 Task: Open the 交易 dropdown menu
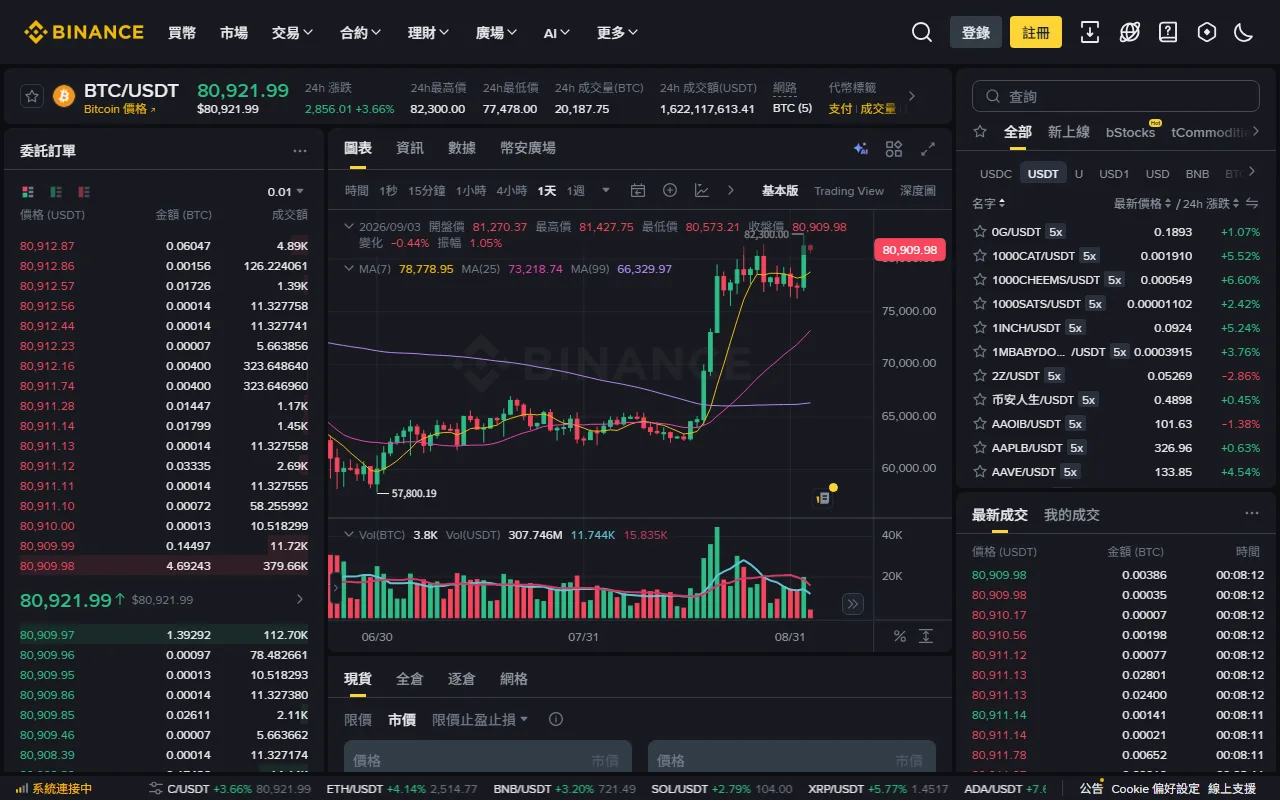coord(292,33)
